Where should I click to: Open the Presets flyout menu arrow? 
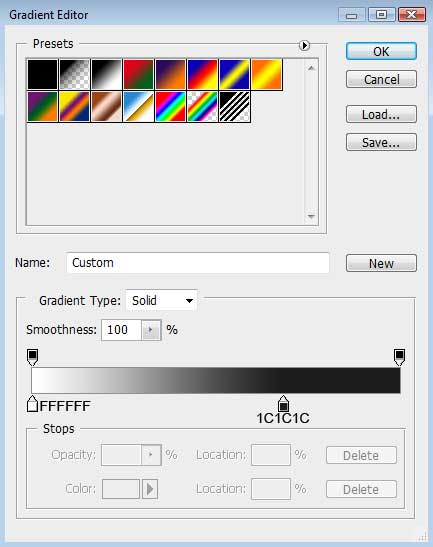[x=304, y=45]
